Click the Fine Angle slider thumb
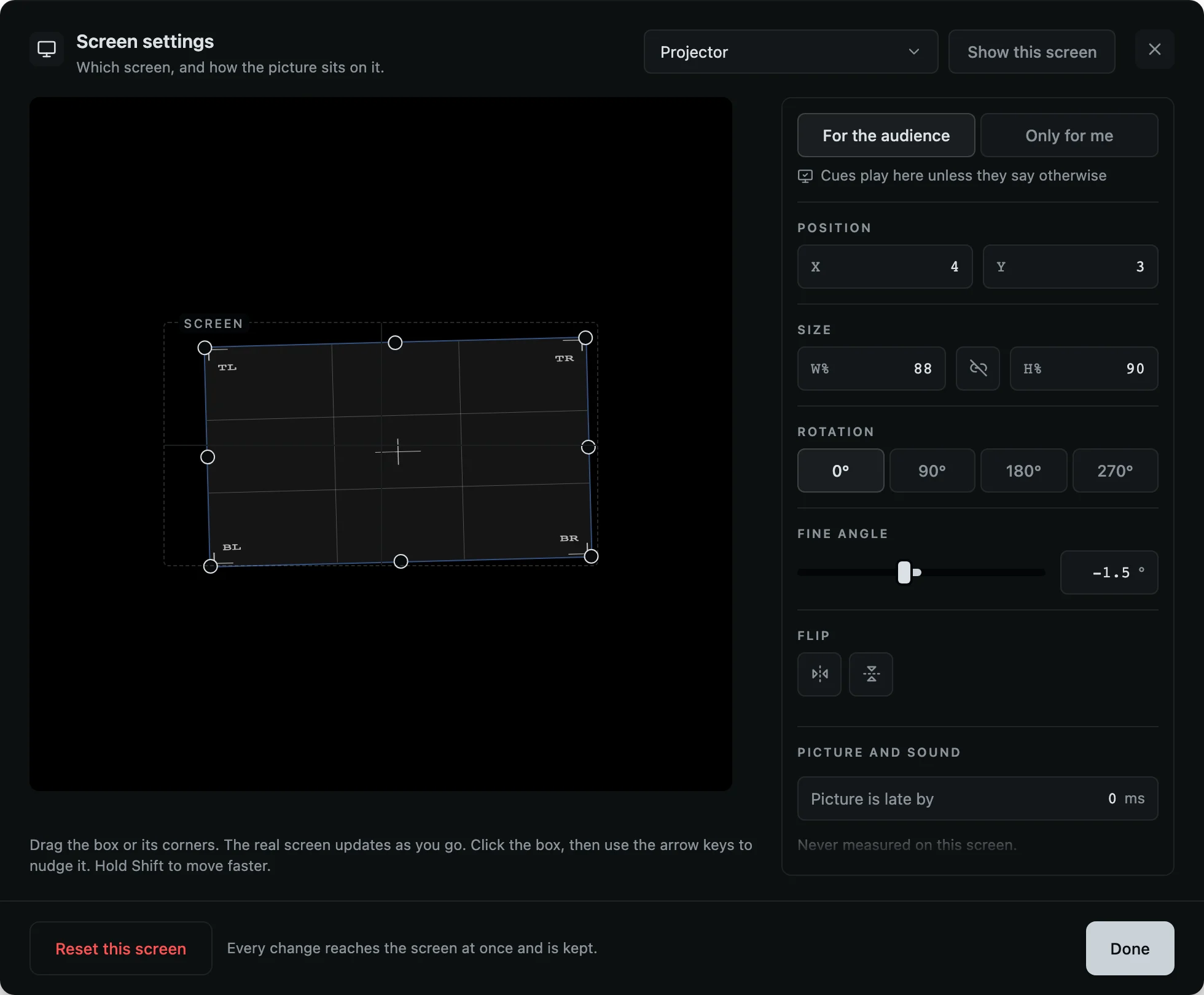 [904, 572]
